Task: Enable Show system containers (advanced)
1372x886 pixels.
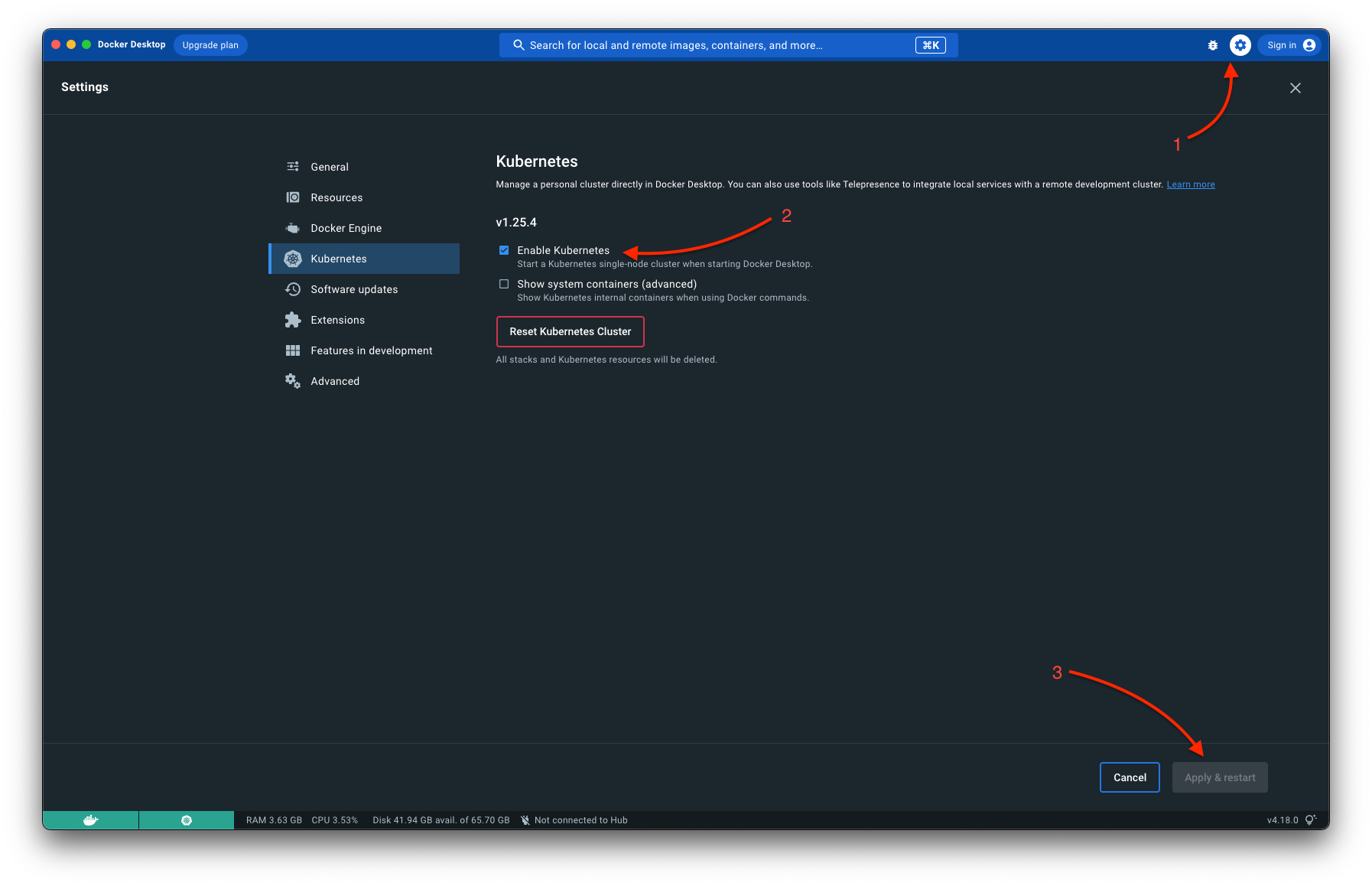Action: tap(504, 284)
